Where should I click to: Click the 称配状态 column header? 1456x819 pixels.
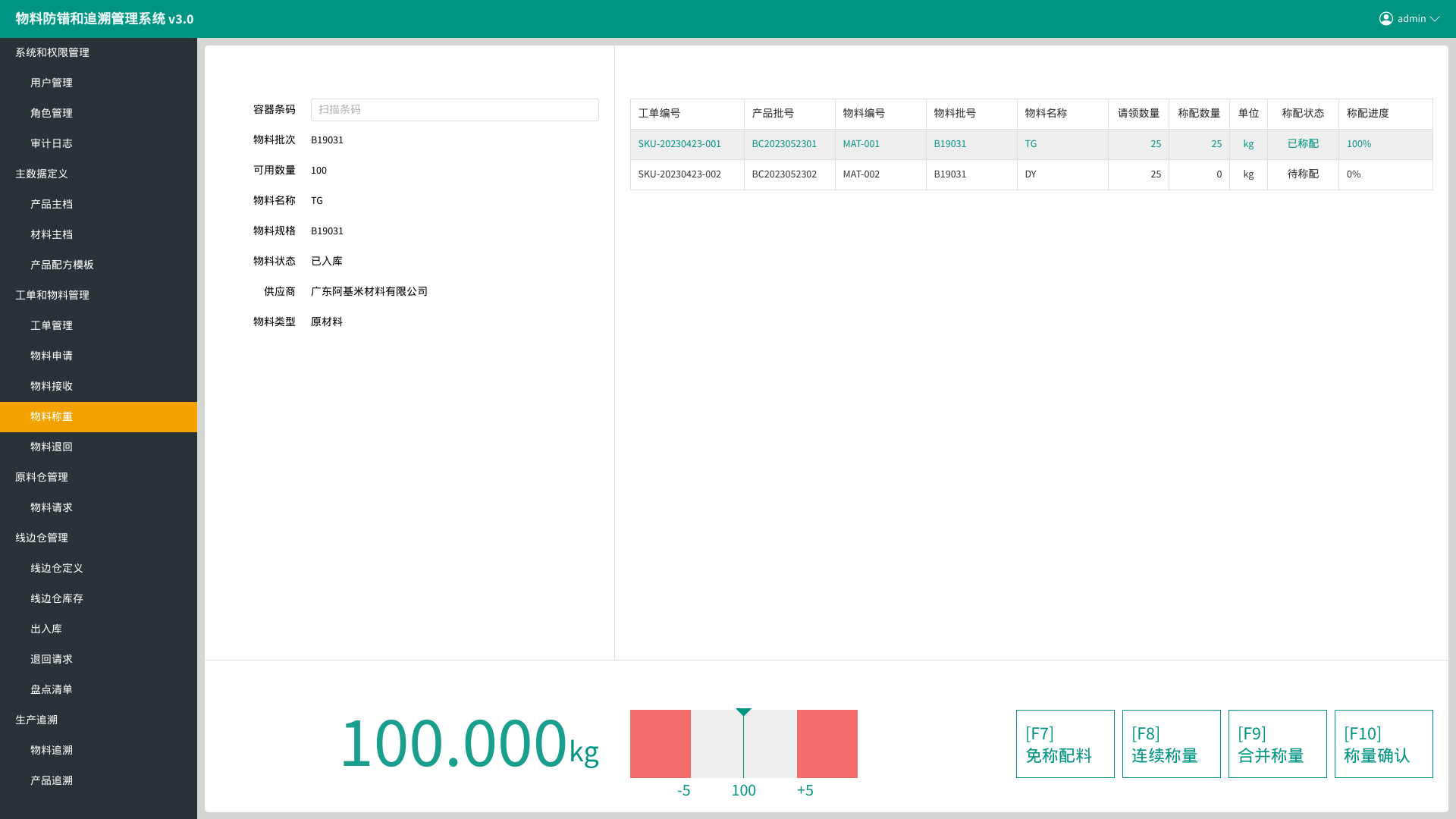pyautogui.click(x=1303, y=114)
